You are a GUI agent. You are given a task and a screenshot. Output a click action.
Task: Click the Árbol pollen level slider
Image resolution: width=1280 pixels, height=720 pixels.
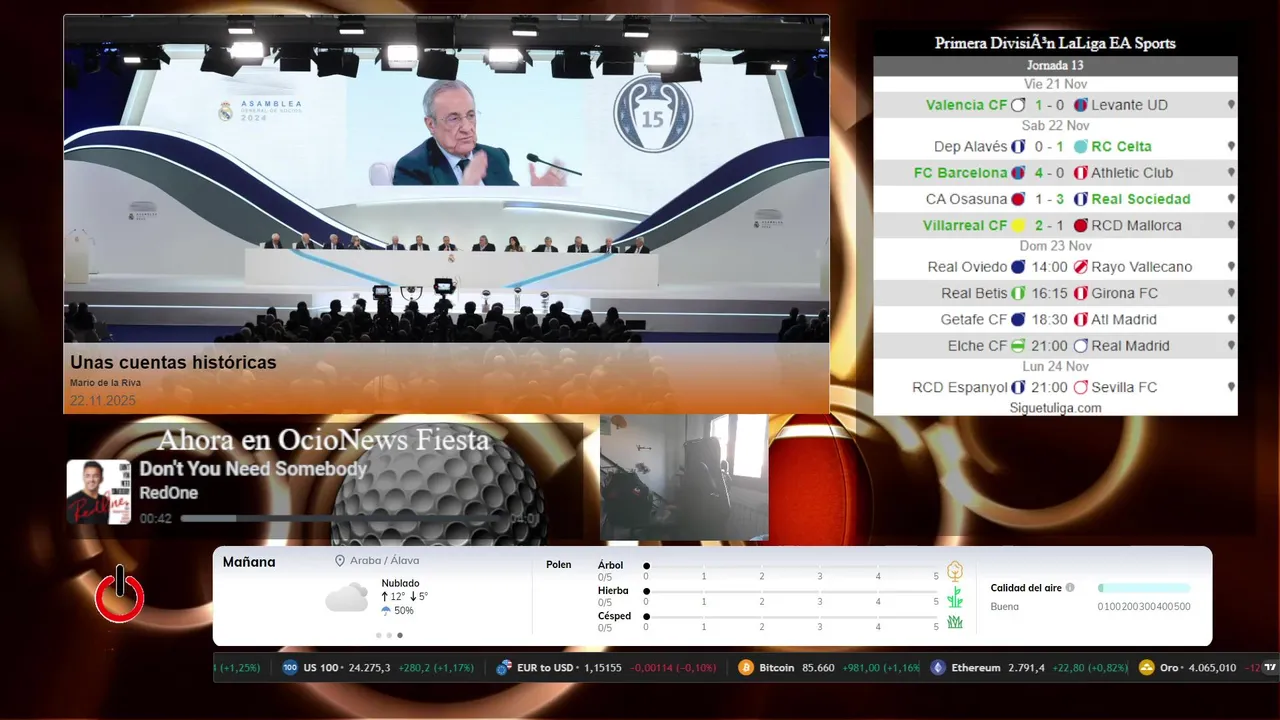(792, 566)
